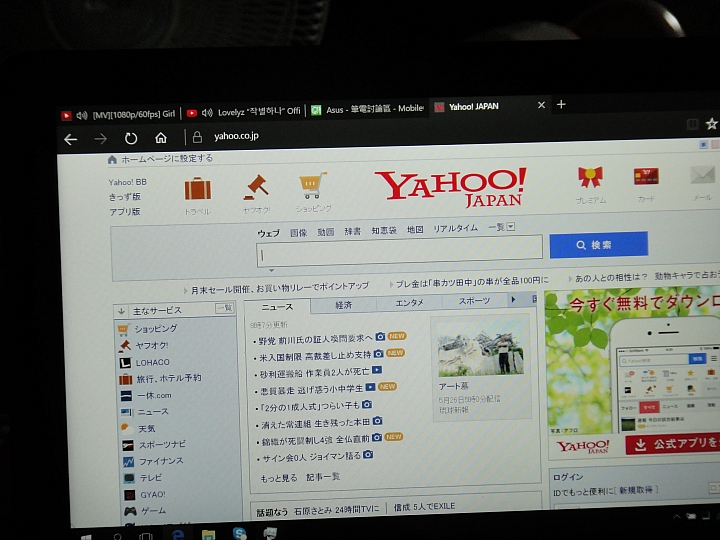Image resolution: width=720 pixels, height=540 pixels.
Task: Click the 一覧 button in 主なサービス header
Action: coord(225,308)
